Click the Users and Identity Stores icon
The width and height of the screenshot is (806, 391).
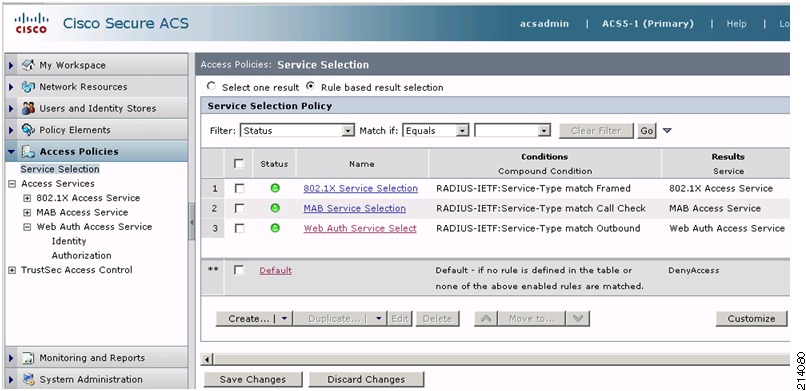point(28,108)
